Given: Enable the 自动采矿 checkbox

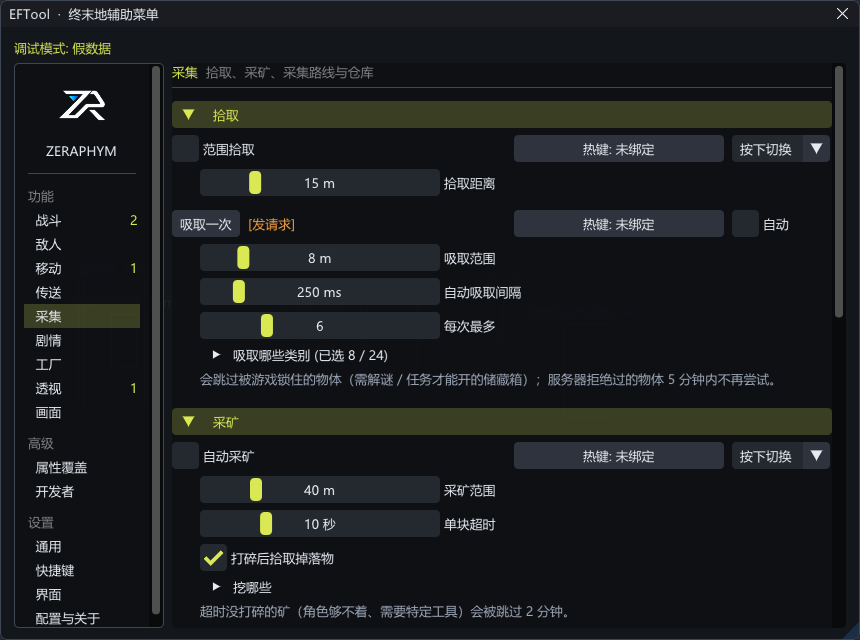Looking at the screenshot, I should [x=185, y=456].
